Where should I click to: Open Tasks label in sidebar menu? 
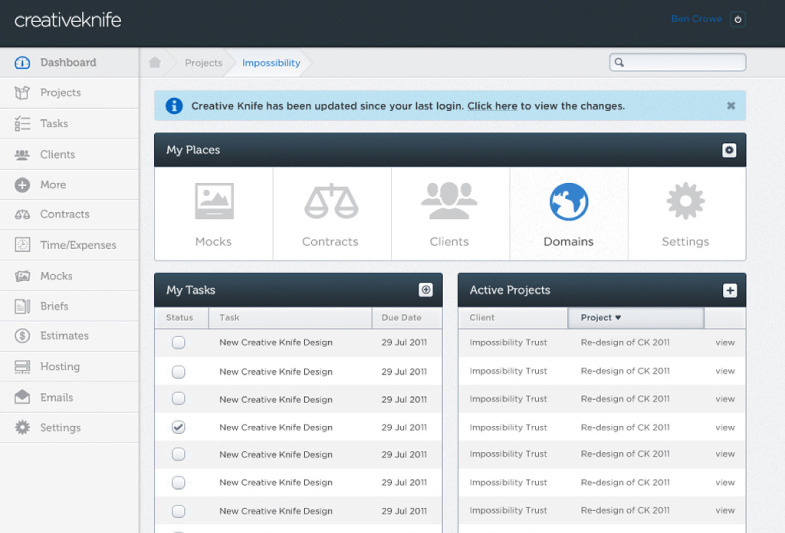point(54,124)
